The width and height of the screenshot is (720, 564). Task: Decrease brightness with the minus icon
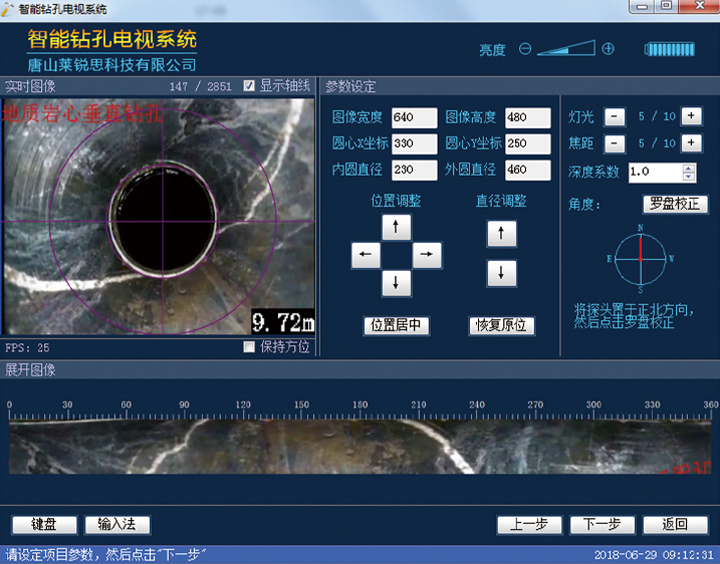(525, 49)
